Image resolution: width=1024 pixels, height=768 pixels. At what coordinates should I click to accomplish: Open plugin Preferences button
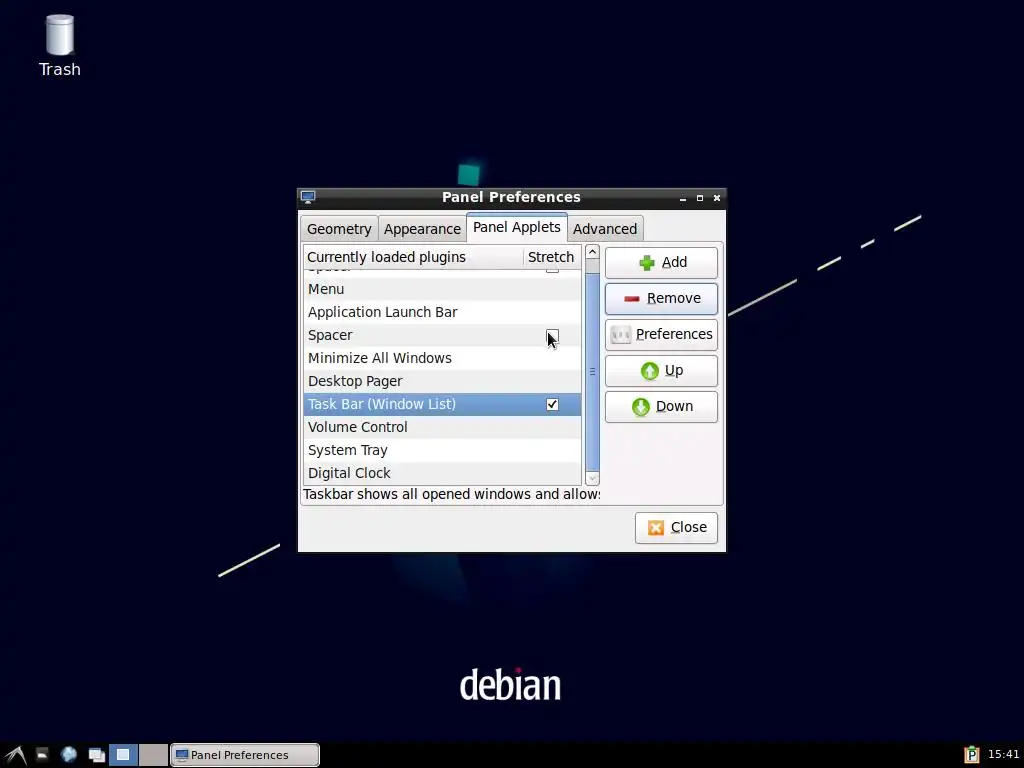pyautogui.click(x=662, y=334)
